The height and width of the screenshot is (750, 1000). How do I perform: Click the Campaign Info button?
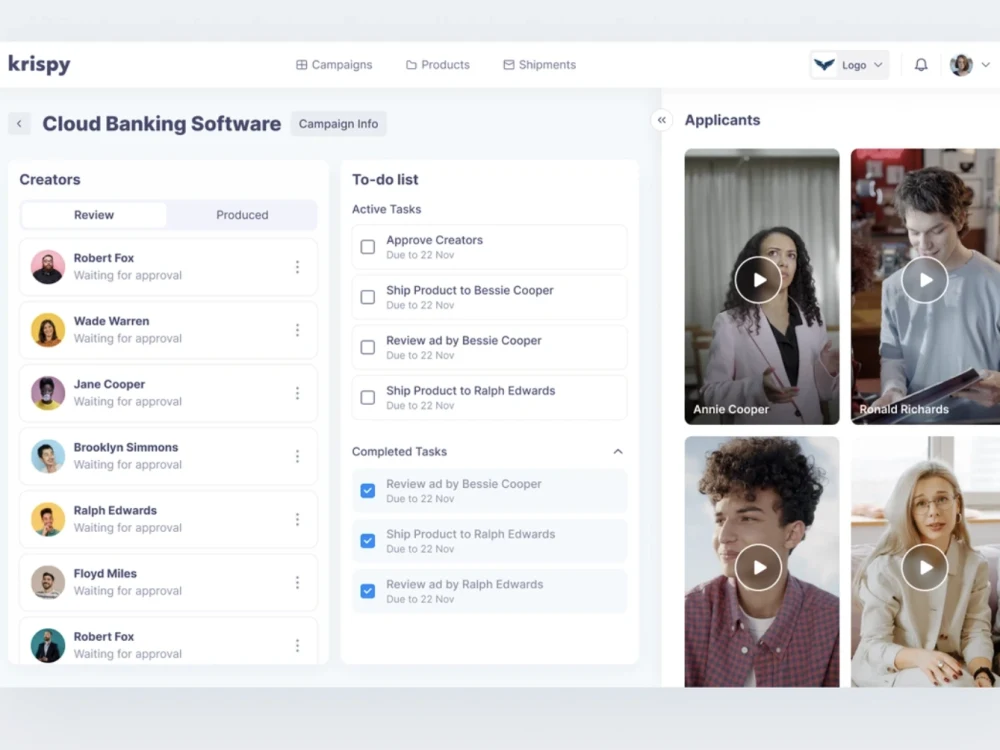click(339, 124)
